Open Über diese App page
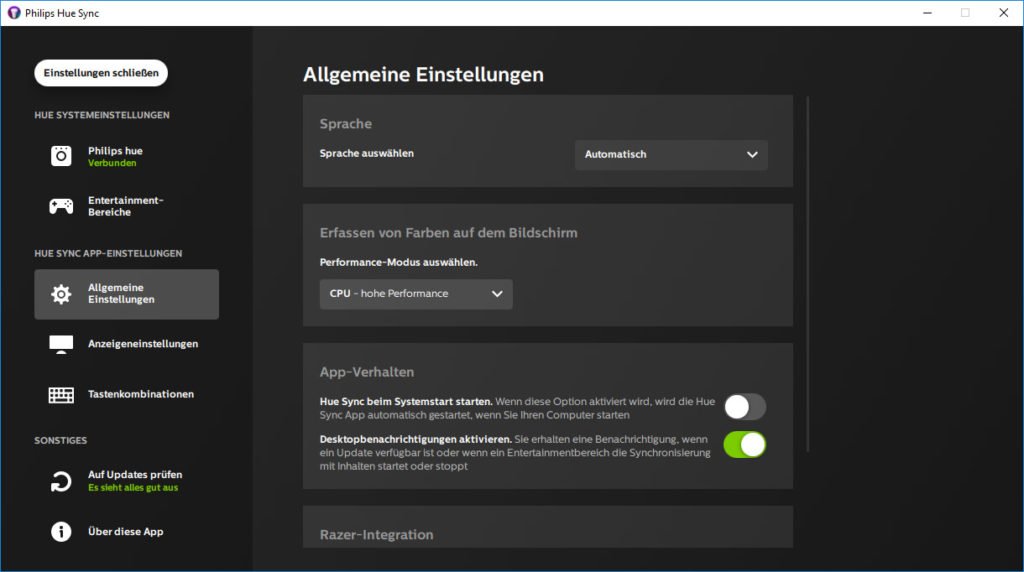The image size is (1024, 572). pos(126,532)
